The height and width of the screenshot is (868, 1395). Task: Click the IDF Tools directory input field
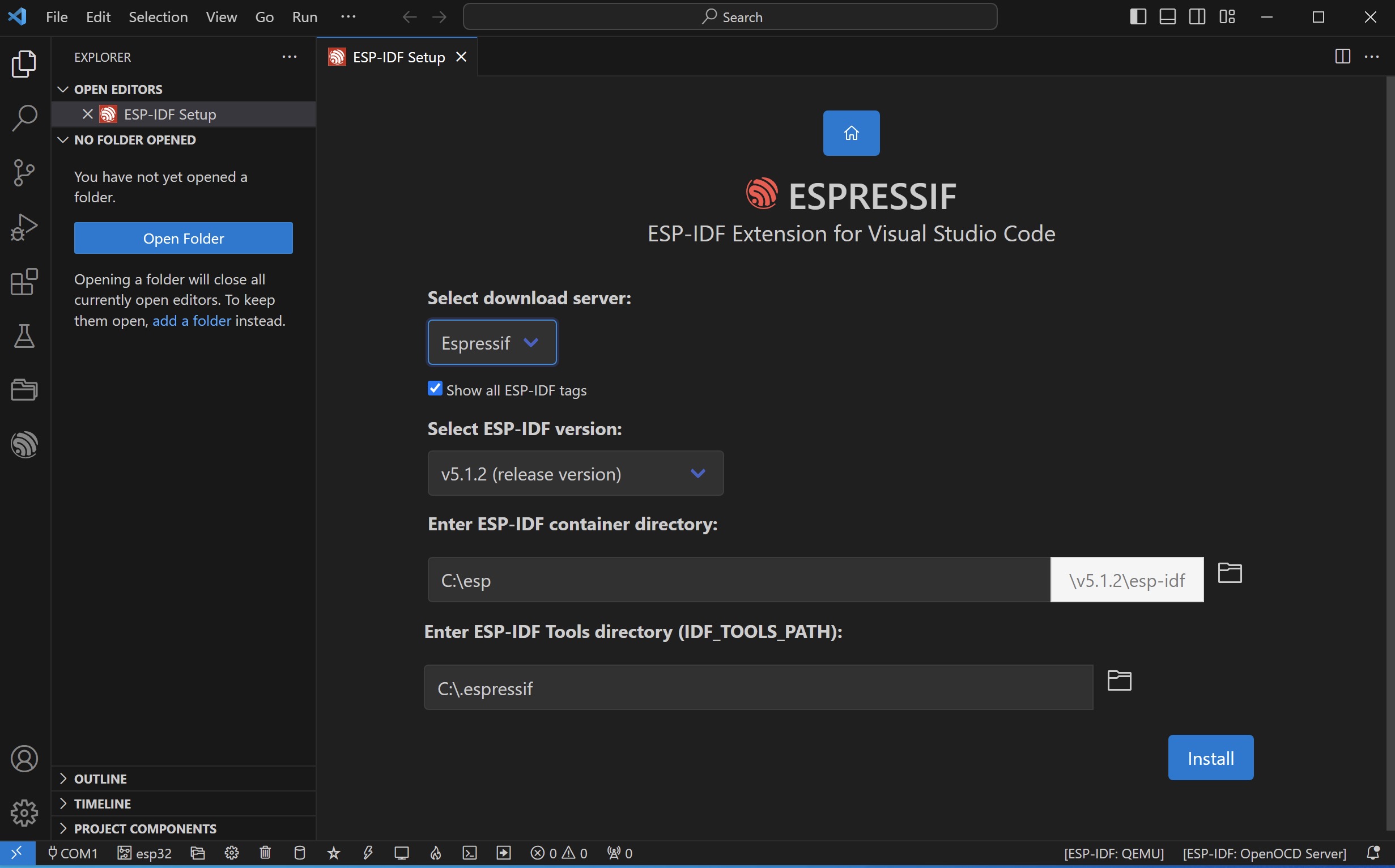tap(758, 688)
